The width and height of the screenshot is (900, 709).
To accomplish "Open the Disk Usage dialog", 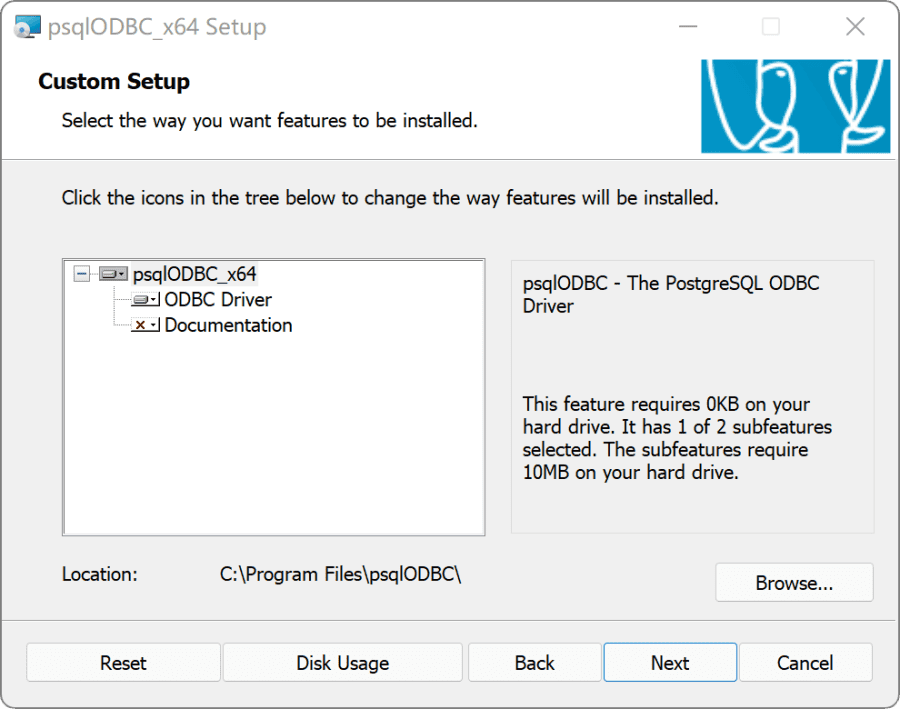I will point(343,662).
